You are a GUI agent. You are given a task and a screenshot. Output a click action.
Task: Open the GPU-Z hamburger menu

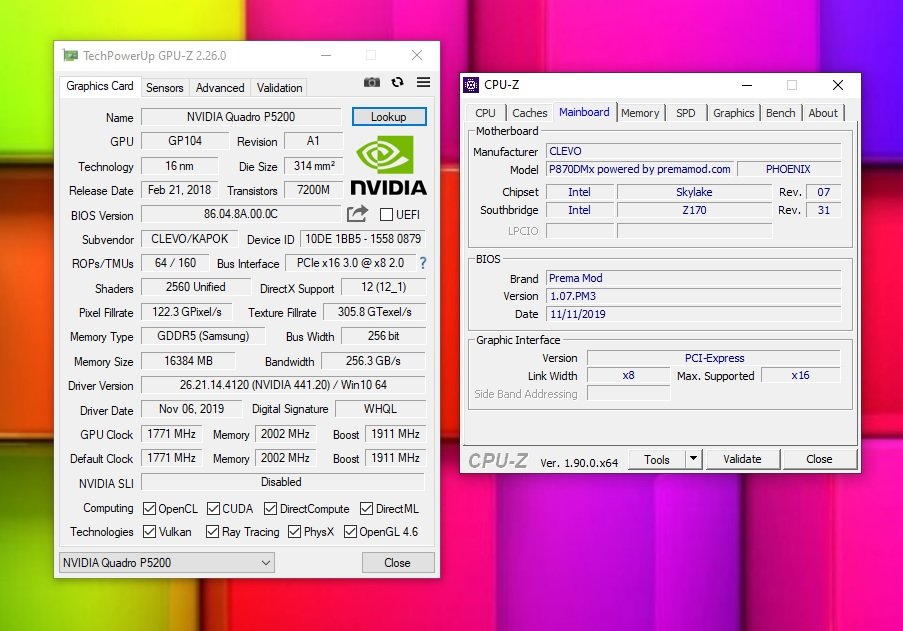(x=423, y=82)
